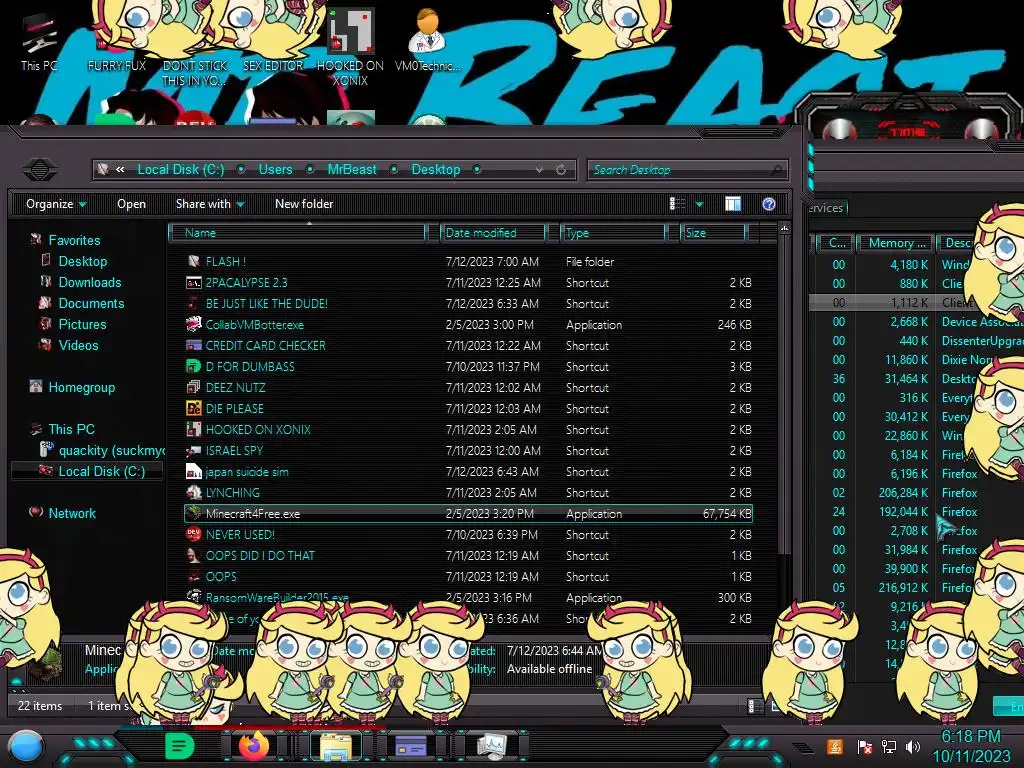Open This PC desktop icon
This screenshot has height=768, width=1024.
pyautogui.click(x=39, y=42)
